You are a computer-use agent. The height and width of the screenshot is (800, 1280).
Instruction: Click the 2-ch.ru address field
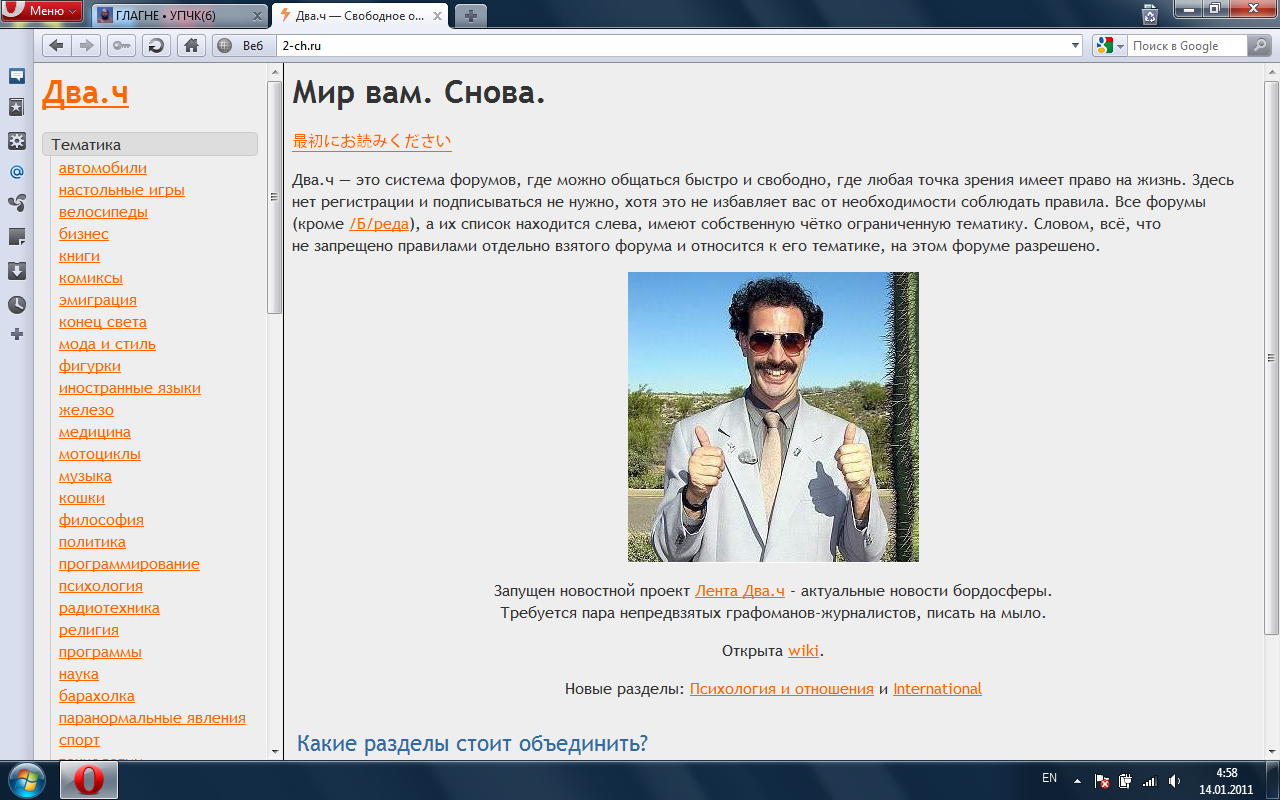click(x=672, y=45)
